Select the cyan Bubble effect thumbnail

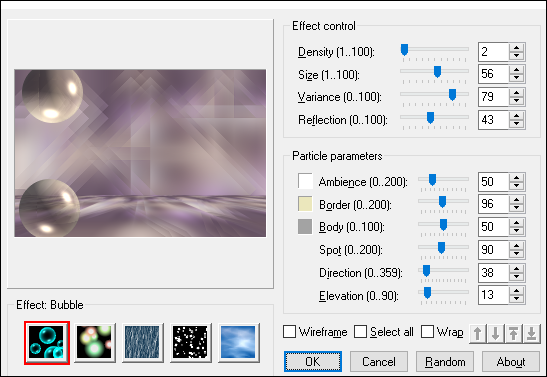47,343
